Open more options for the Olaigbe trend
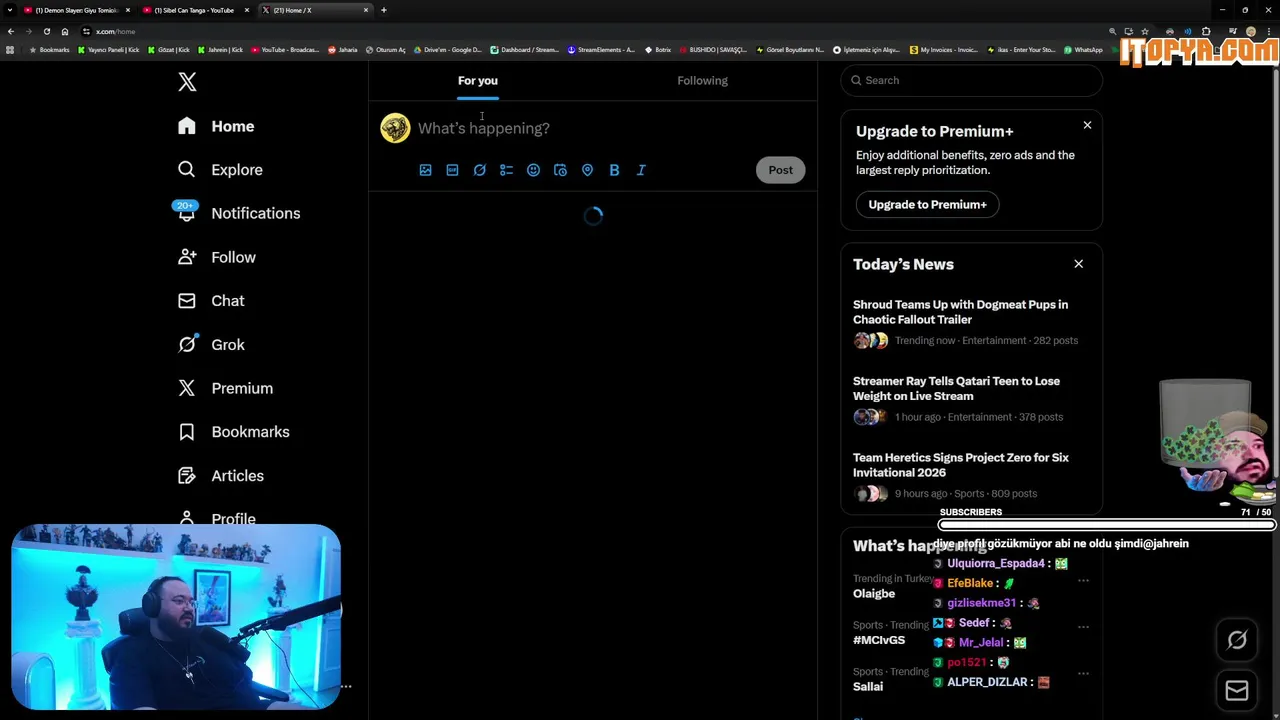The image size is (1280, 720). point(1083,580)
